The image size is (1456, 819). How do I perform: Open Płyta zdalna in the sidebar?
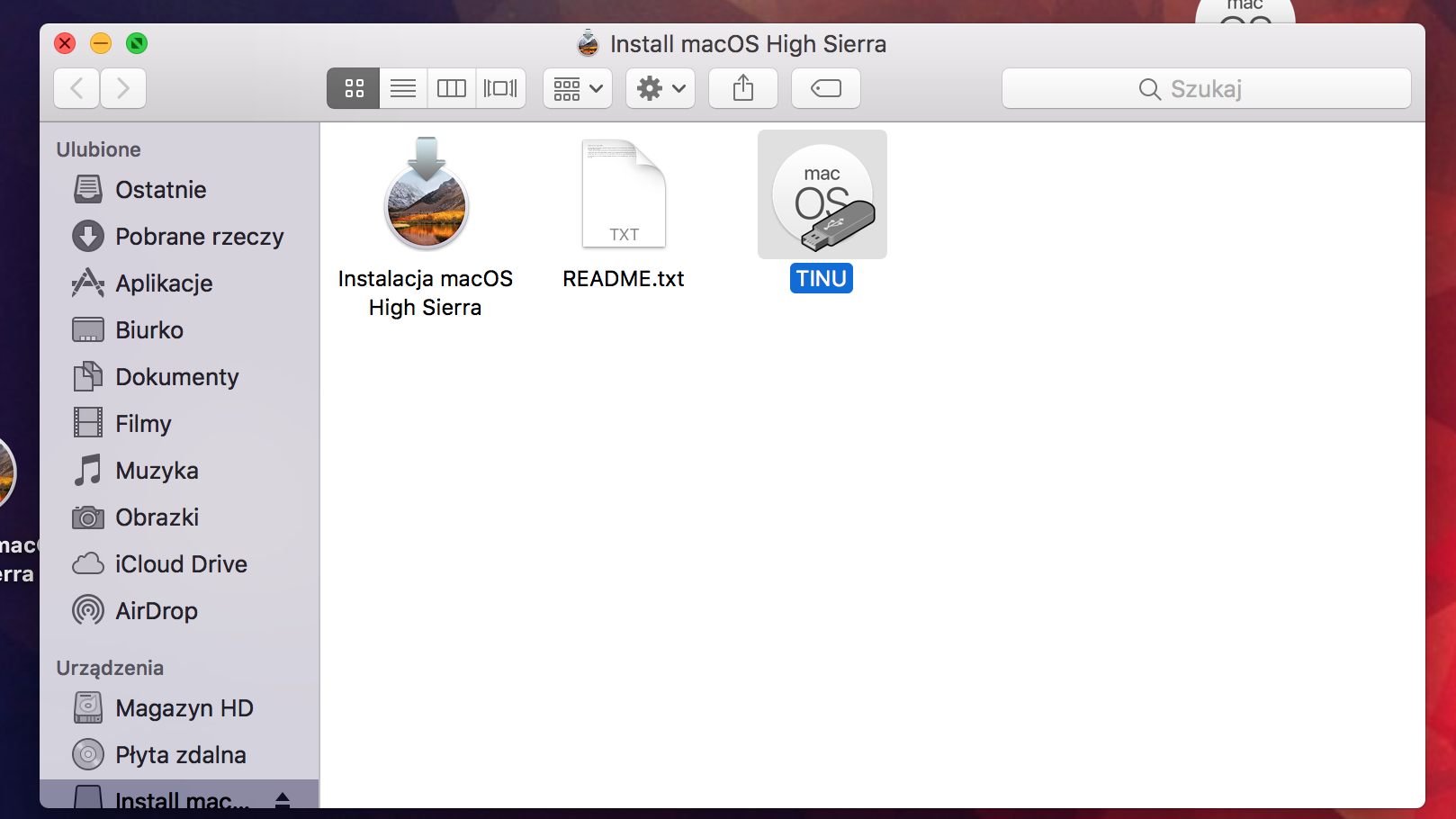click(x=179, y=755)
